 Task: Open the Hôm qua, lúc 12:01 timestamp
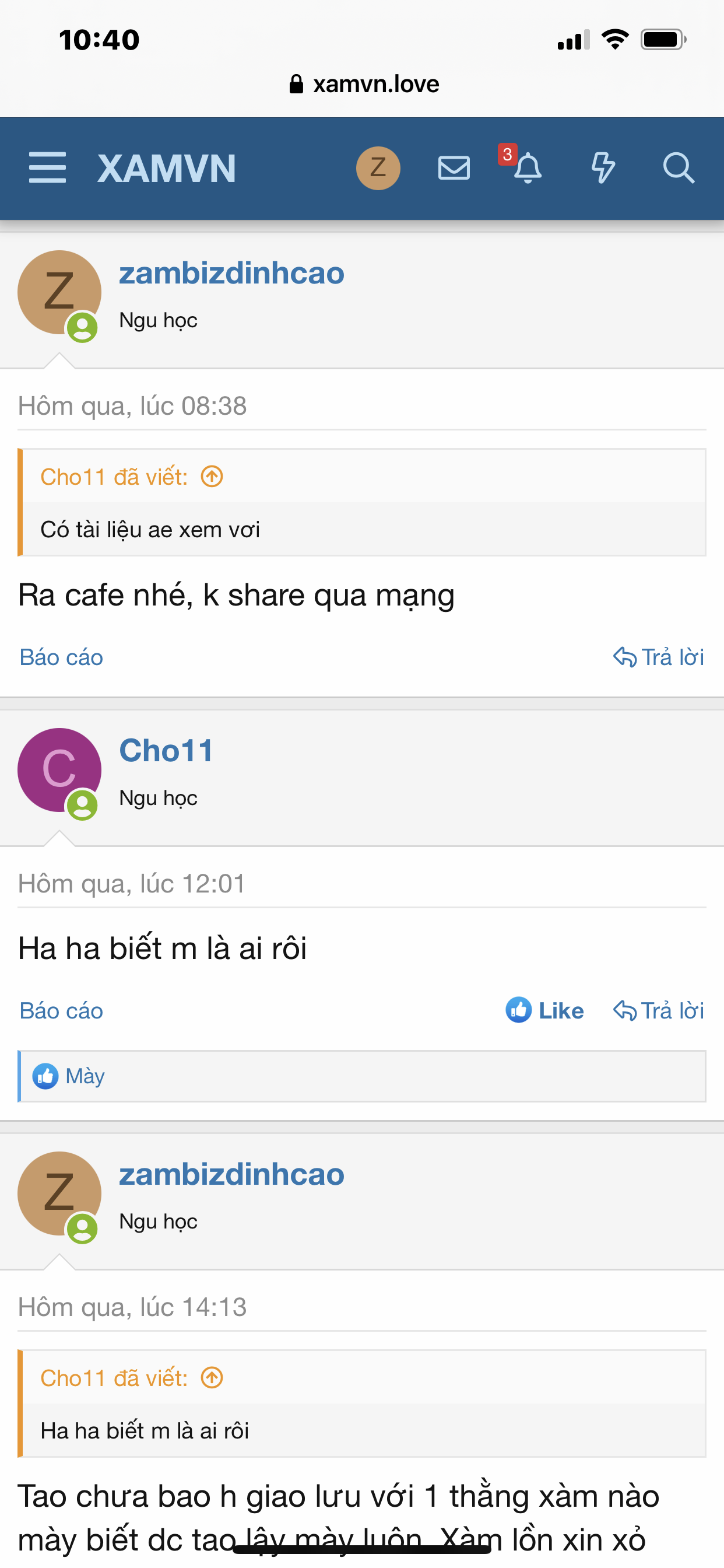point(131,883)
